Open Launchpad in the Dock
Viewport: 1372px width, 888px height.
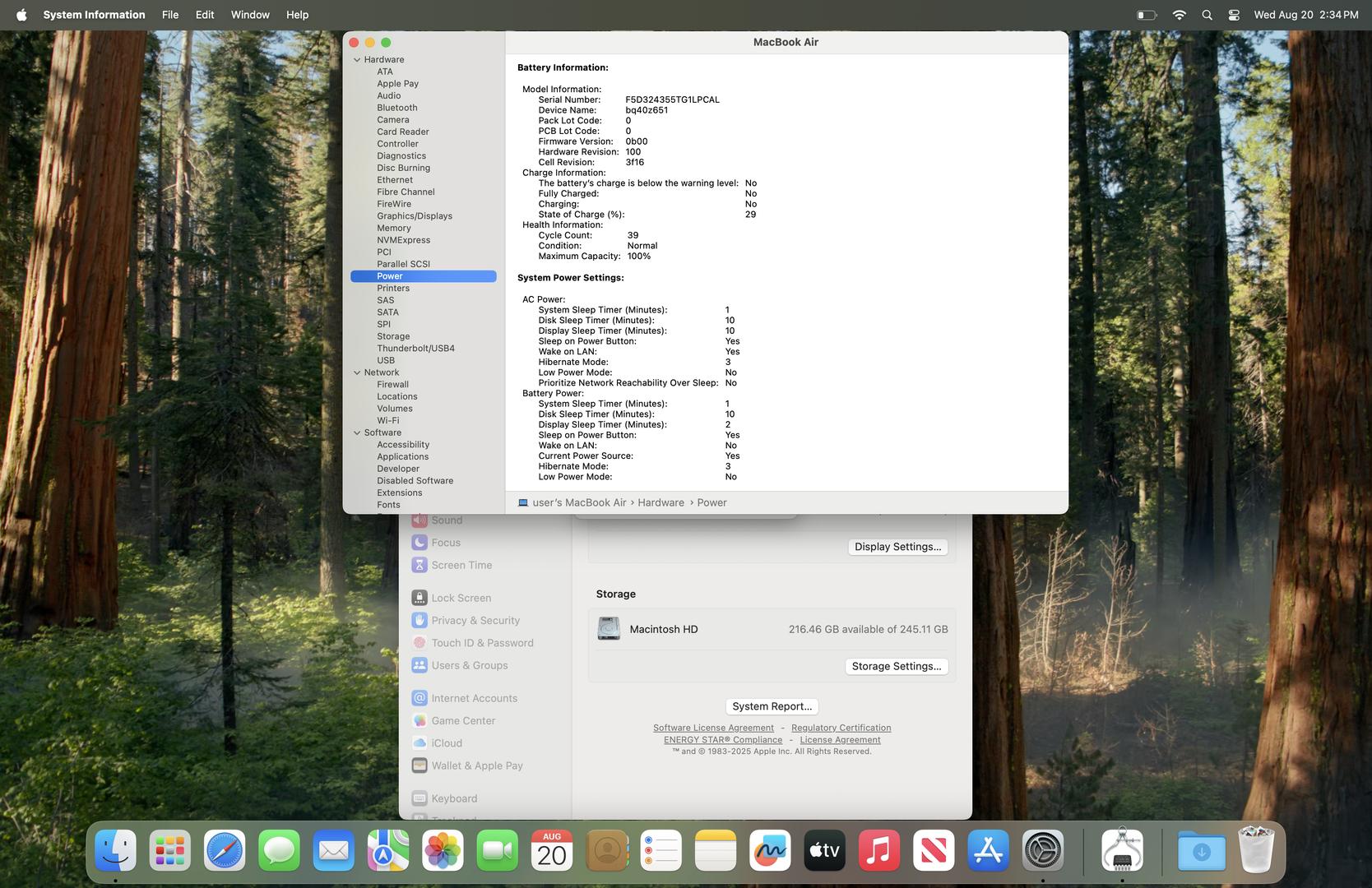(169, 850)
